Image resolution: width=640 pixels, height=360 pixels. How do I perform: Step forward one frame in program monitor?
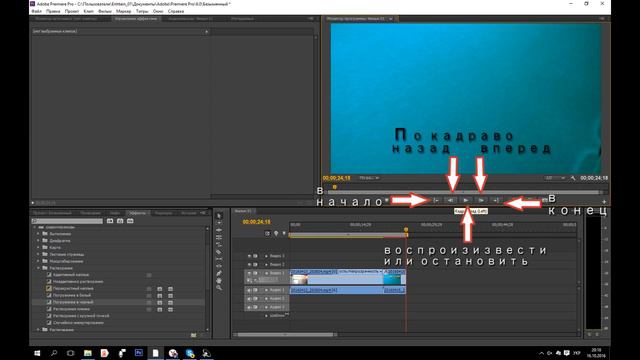click(x=481, y=200)
